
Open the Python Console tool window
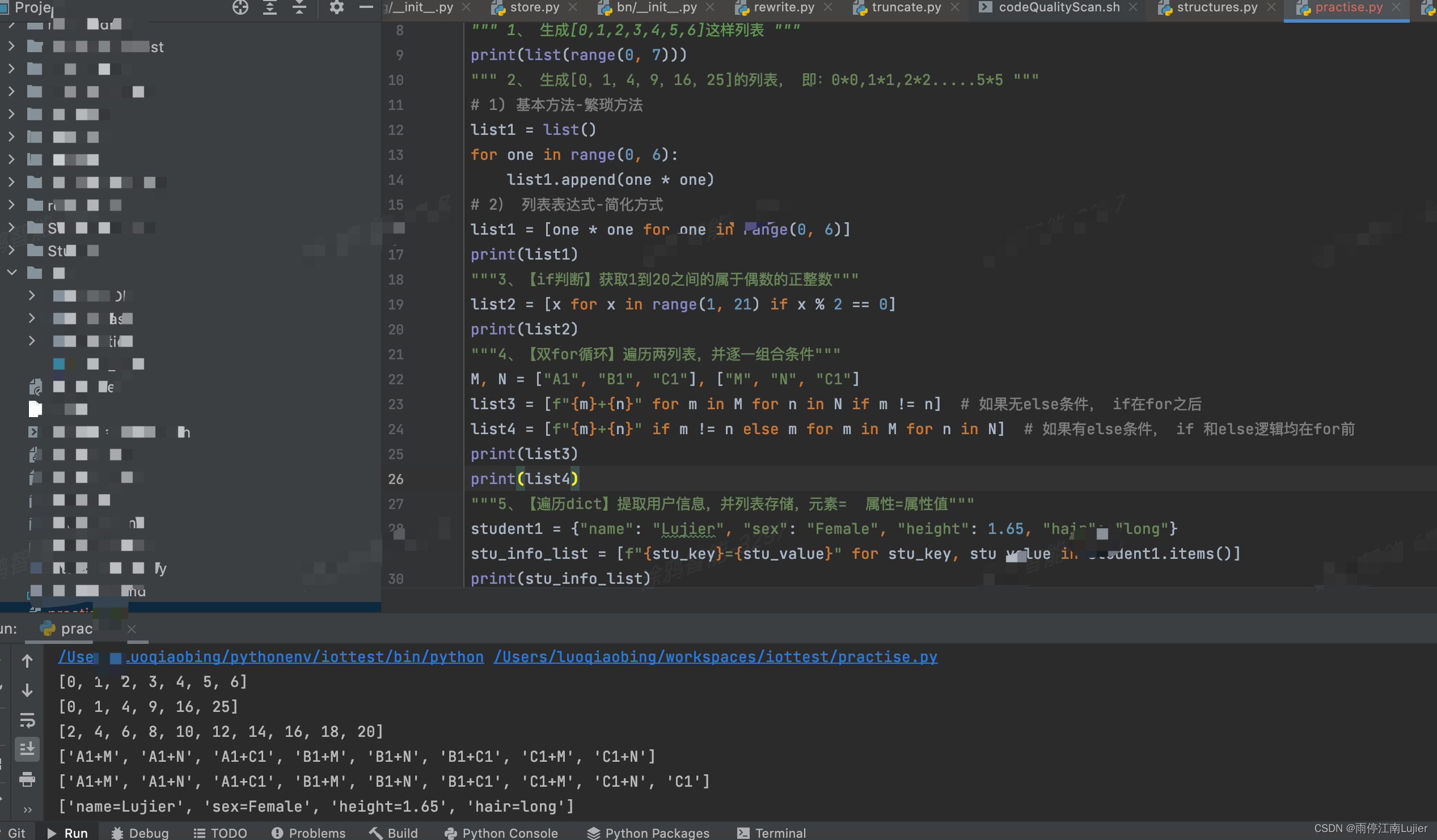(501, 833)
